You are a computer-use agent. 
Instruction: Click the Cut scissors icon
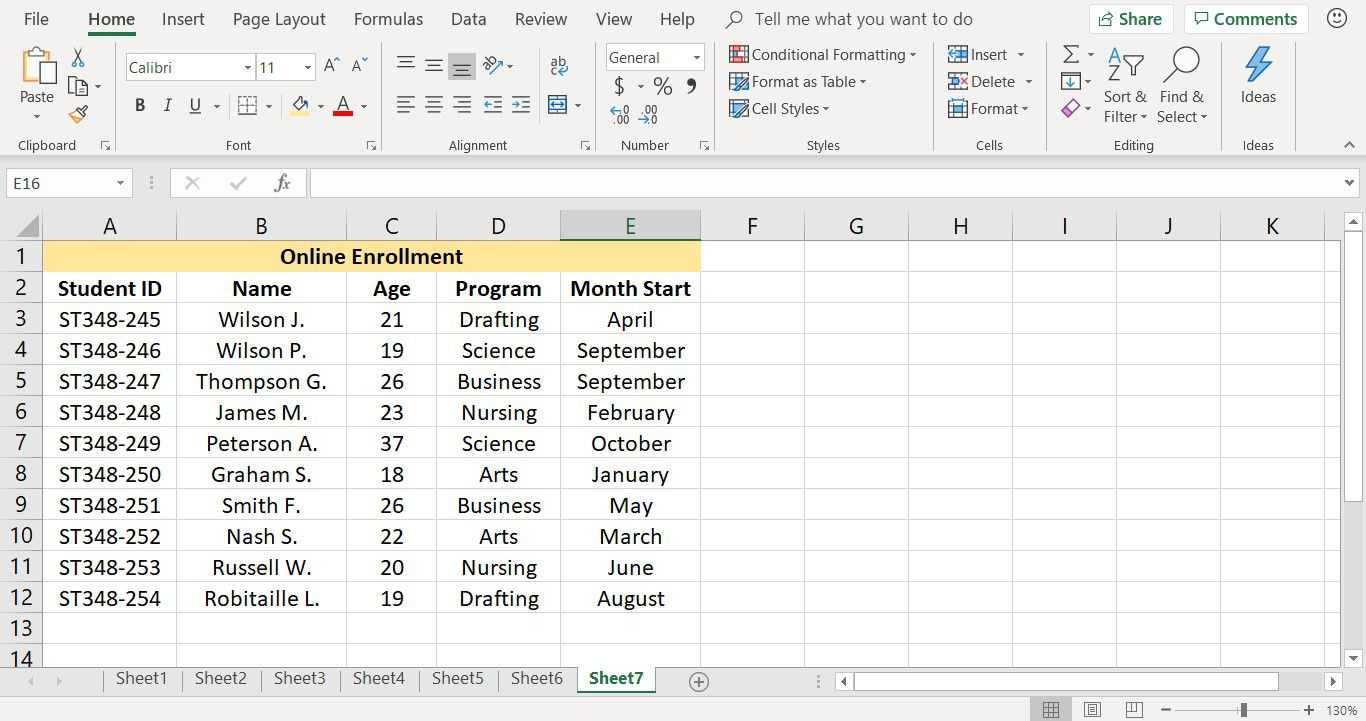coord(78,59)
